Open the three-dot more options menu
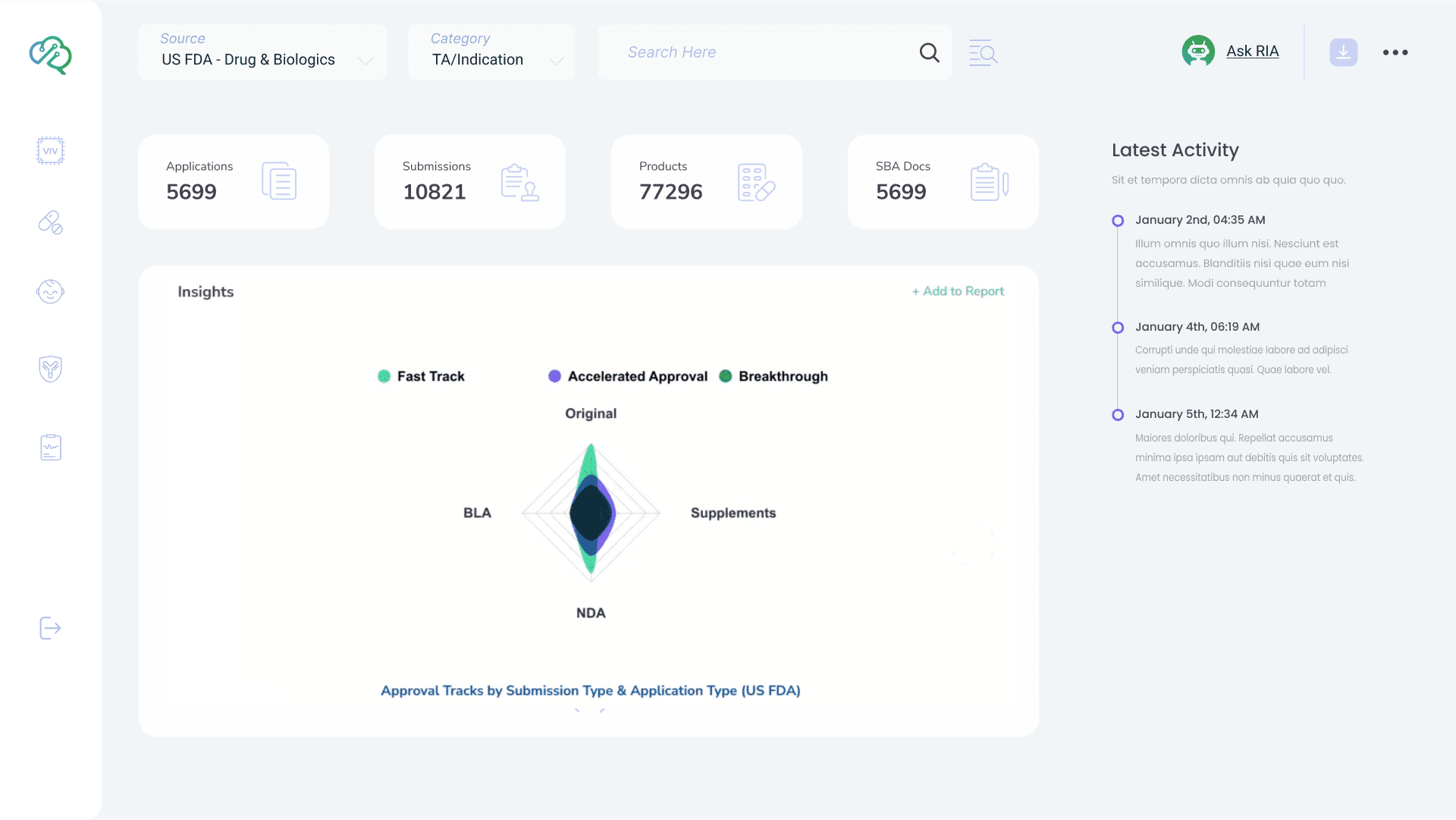This screenshot has height=820, width=1456. click(1395, 52)
